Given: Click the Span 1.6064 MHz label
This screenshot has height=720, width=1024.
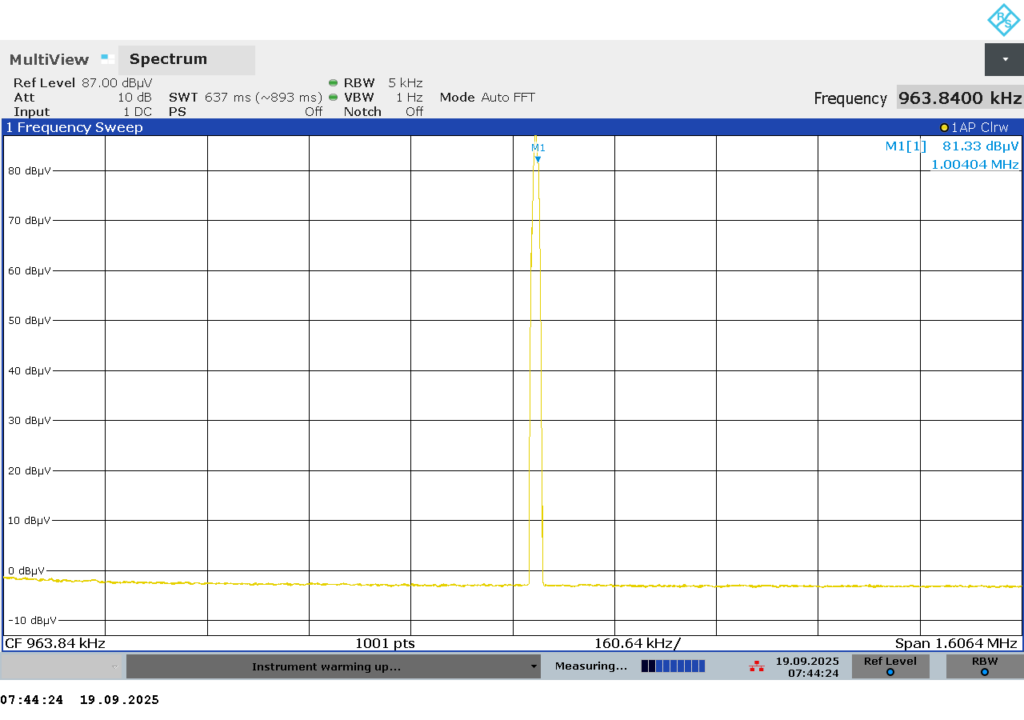Looking at the screenshot, I should (956, 643).
